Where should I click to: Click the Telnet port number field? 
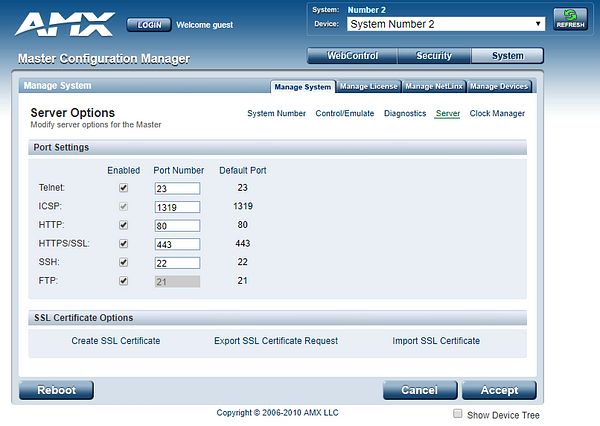click(x=177, y=188)
